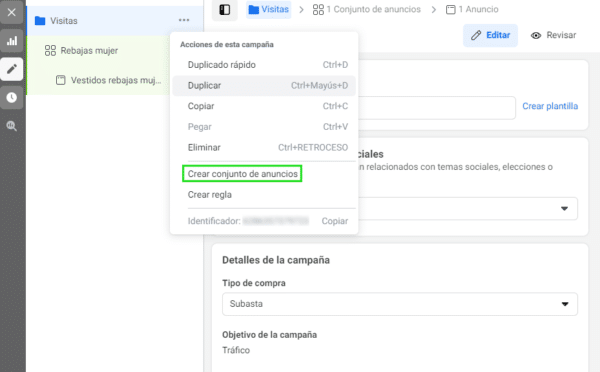Click the ad icon beside Vestidos rebajas
This screenshot has width=600, height=372.
[60, 80]
